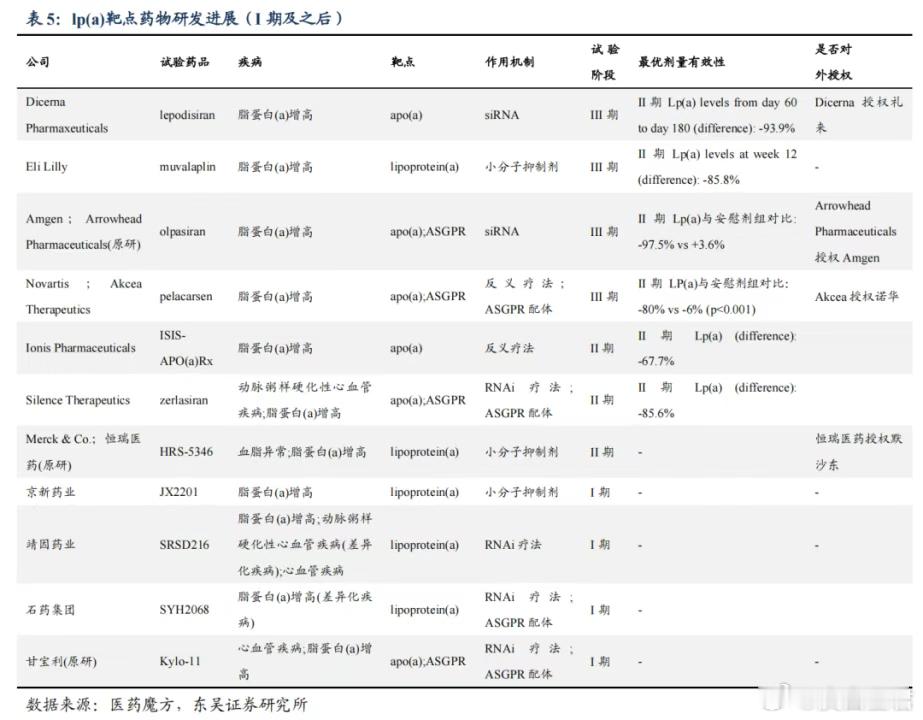
Task: Click the 'RNAi 疗法' mechanism in SRSD216 row
Action: click(513, 544)
